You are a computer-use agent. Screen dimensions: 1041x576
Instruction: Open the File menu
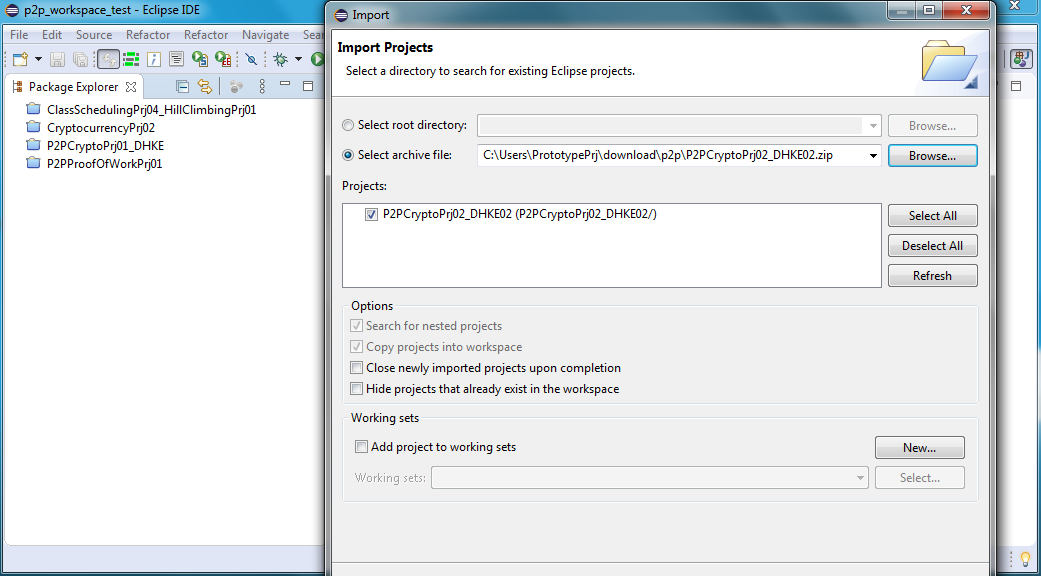(19, 35)
